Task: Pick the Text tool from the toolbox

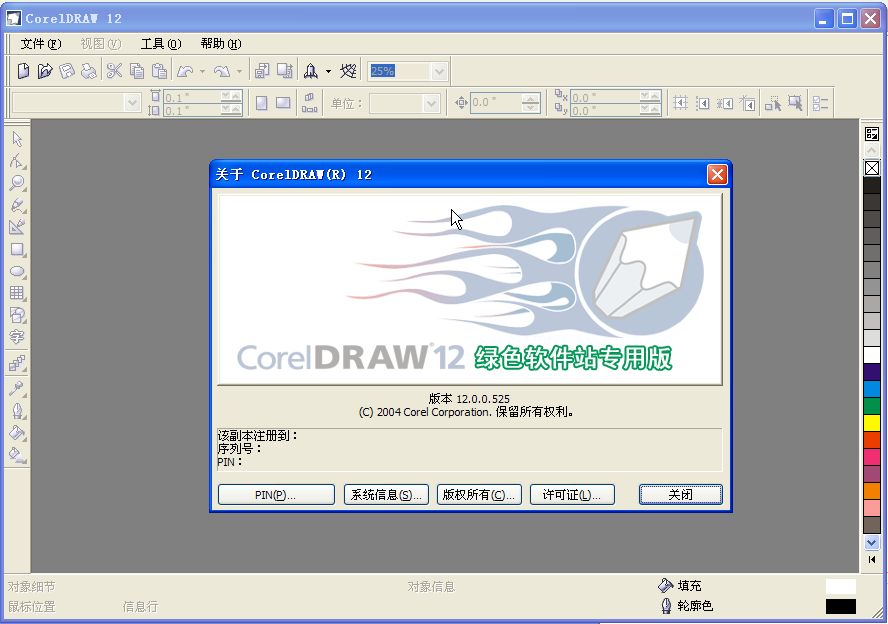Action: point(15,337)
